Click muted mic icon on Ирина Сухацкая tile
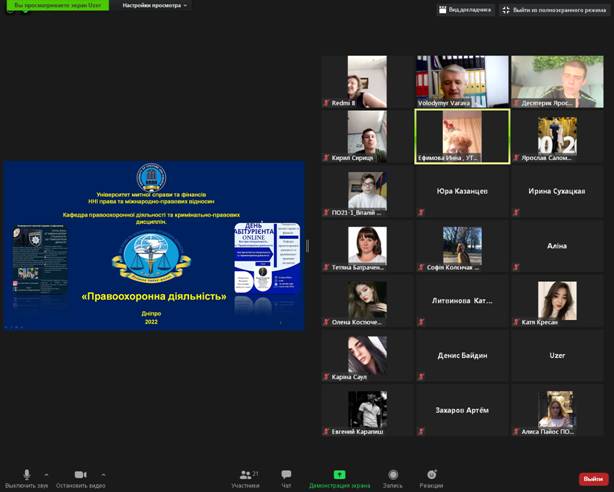The width and height of the screenshot is (614, 492). click(516, 213)
